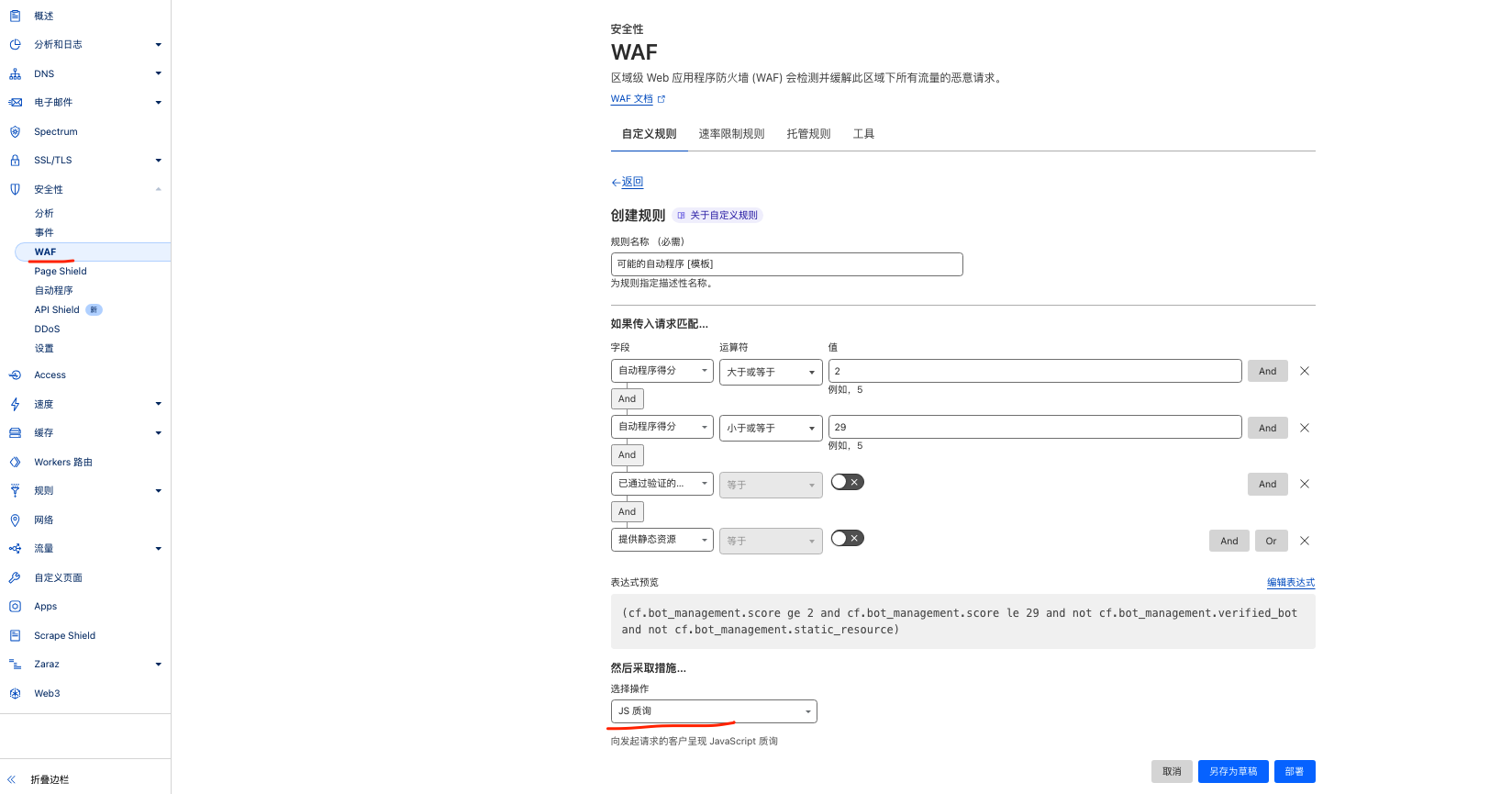This screenshot has width=1512, height=794.
Task: Click the 编辑表达式 link
Action: [x=1290, y=582]
